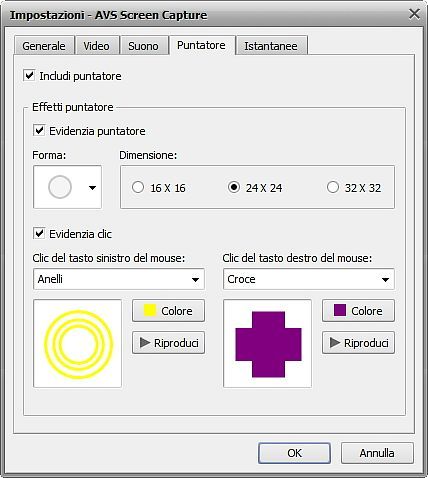
Task: Select the 16 X 16 size option
Action: coord(138,187)
